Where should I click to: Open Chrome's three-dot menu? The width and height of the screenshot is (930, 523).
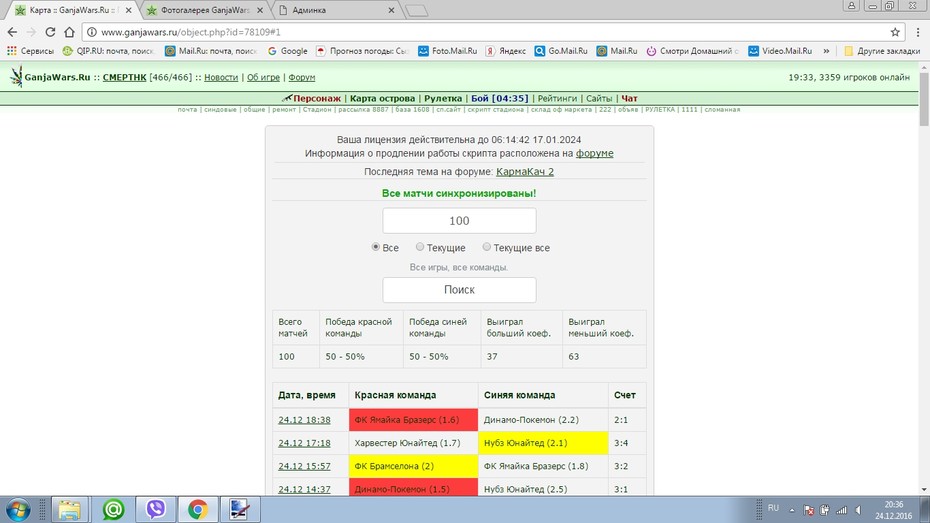pyautogui.click(x=918, y=32)
